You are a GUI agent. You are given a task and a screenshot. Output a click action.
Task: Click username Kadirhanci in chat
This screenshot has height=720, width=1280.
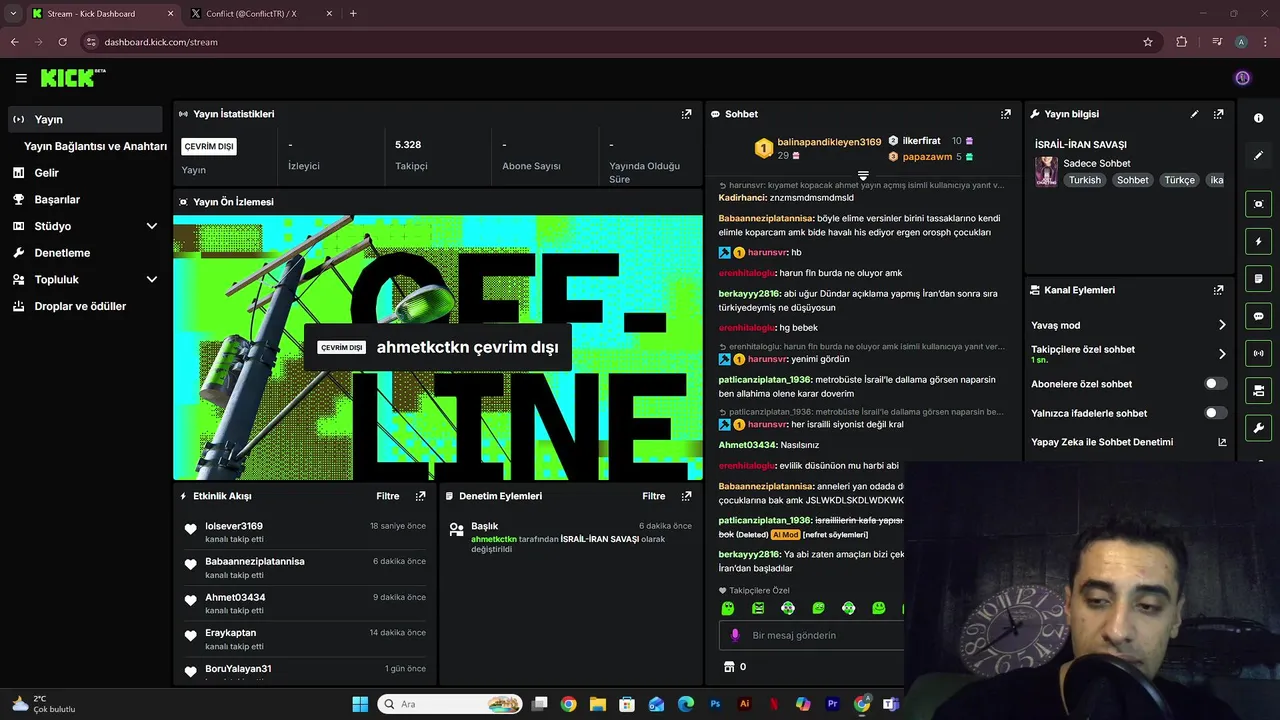click(742, 198)
